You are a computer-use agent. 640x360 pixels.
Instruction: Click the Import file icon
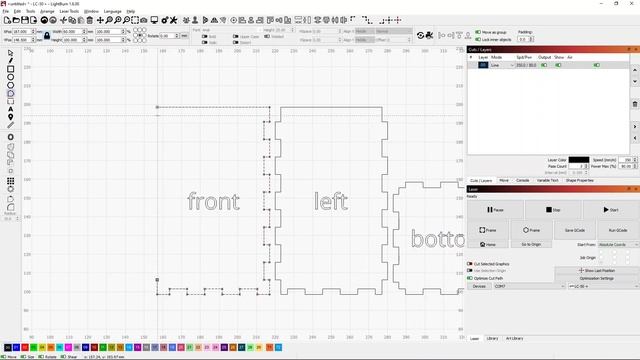pos(33,20)
